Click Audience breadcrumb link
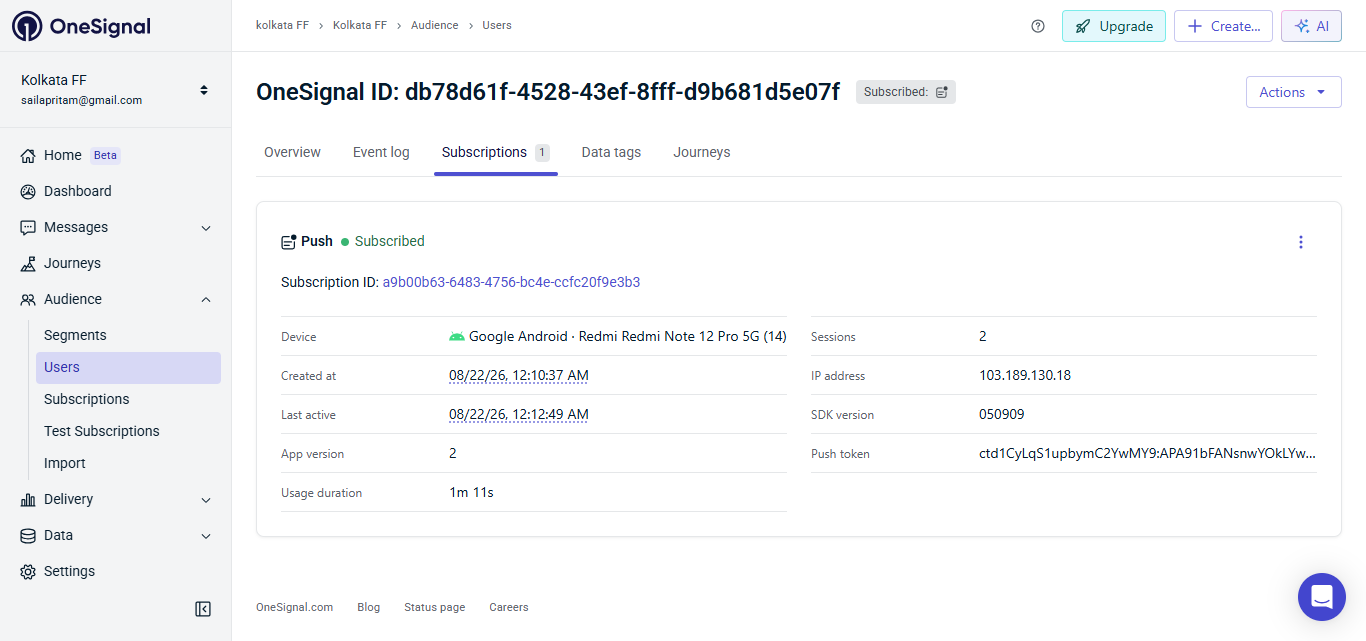The width and height of the screenshot is (1366, 641). tap(435, 26)
